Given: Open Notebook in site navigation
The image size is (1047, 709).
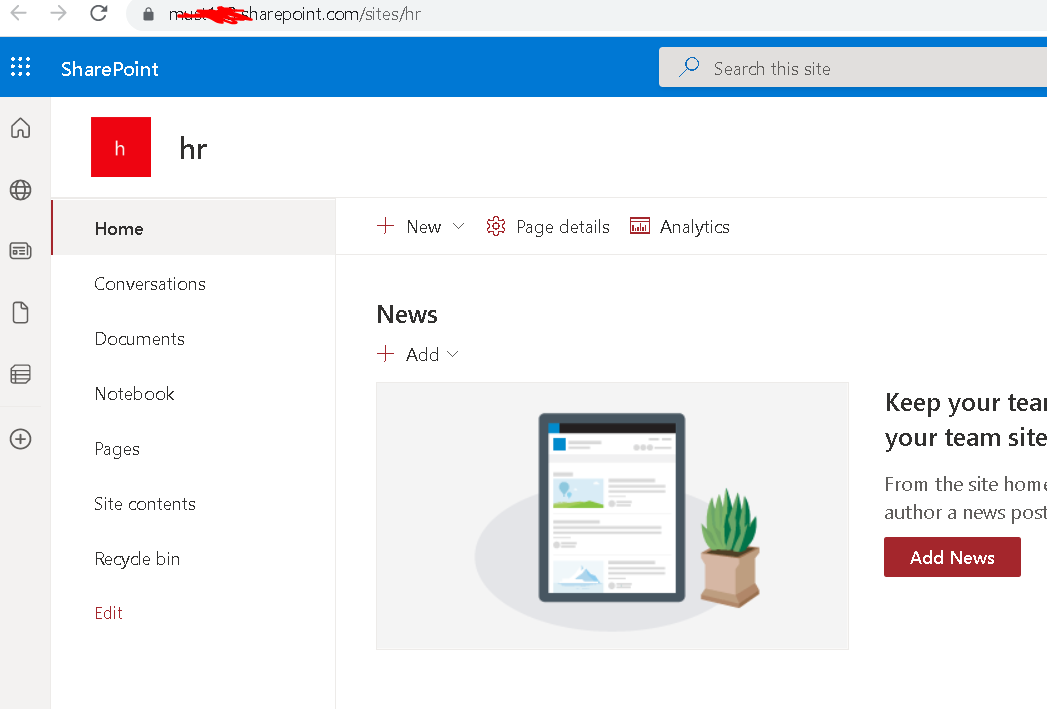Looking at the screenshot, I should [134, 394].
